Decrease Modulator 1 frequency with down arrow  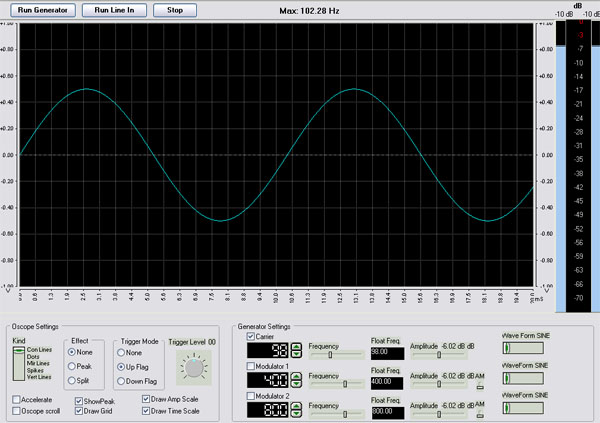(296, 384)
